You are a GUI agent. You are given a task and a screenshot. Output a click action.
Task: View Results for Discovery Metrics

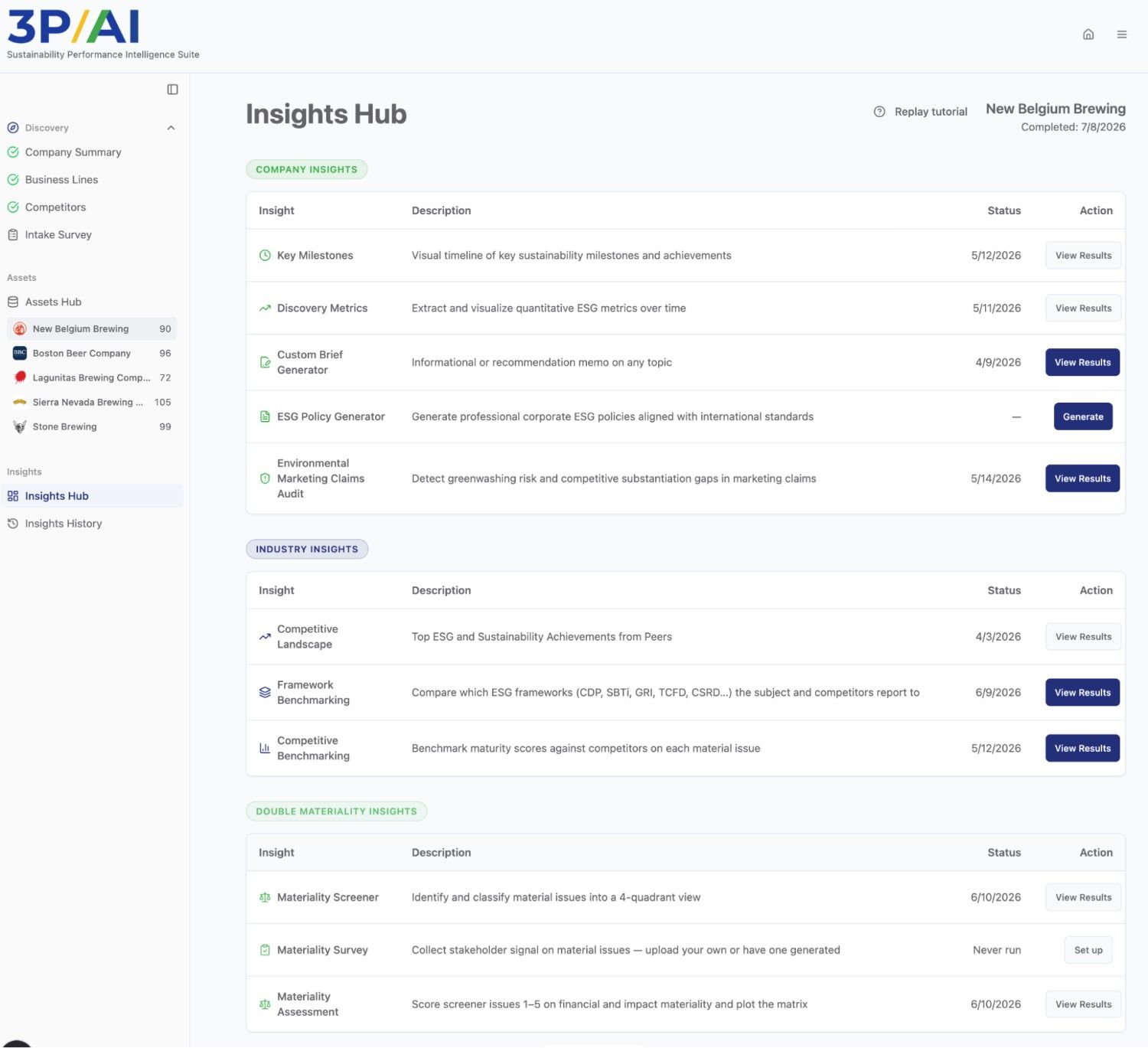pyautogui.click(x=1083, y=309)
